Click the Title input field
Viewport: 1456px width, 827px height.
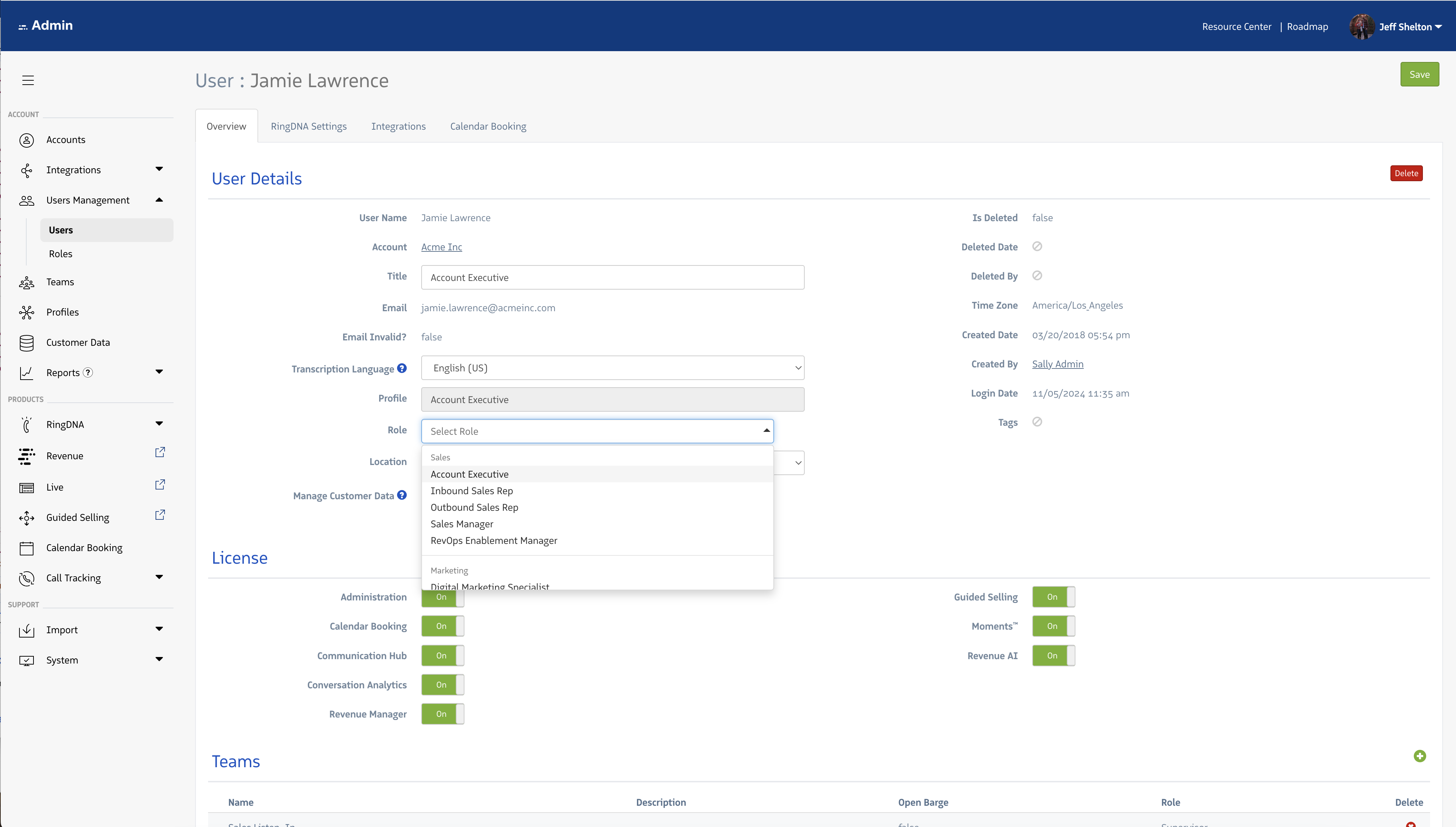click(612, 278)
